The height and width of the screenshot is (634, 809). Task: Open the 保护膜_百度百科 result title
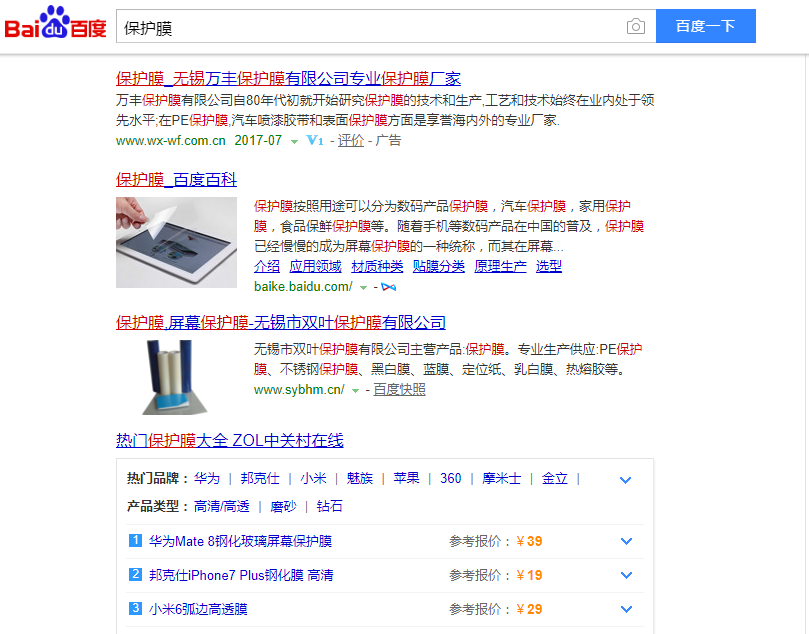177,180
